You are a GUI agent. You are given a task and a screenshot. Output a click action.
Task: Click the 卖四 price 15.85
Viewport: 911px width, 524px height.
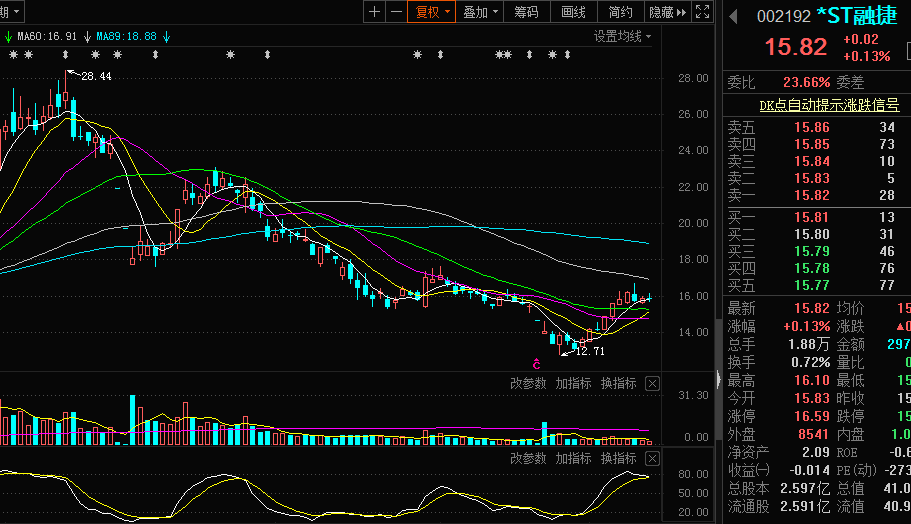point(812,144)
